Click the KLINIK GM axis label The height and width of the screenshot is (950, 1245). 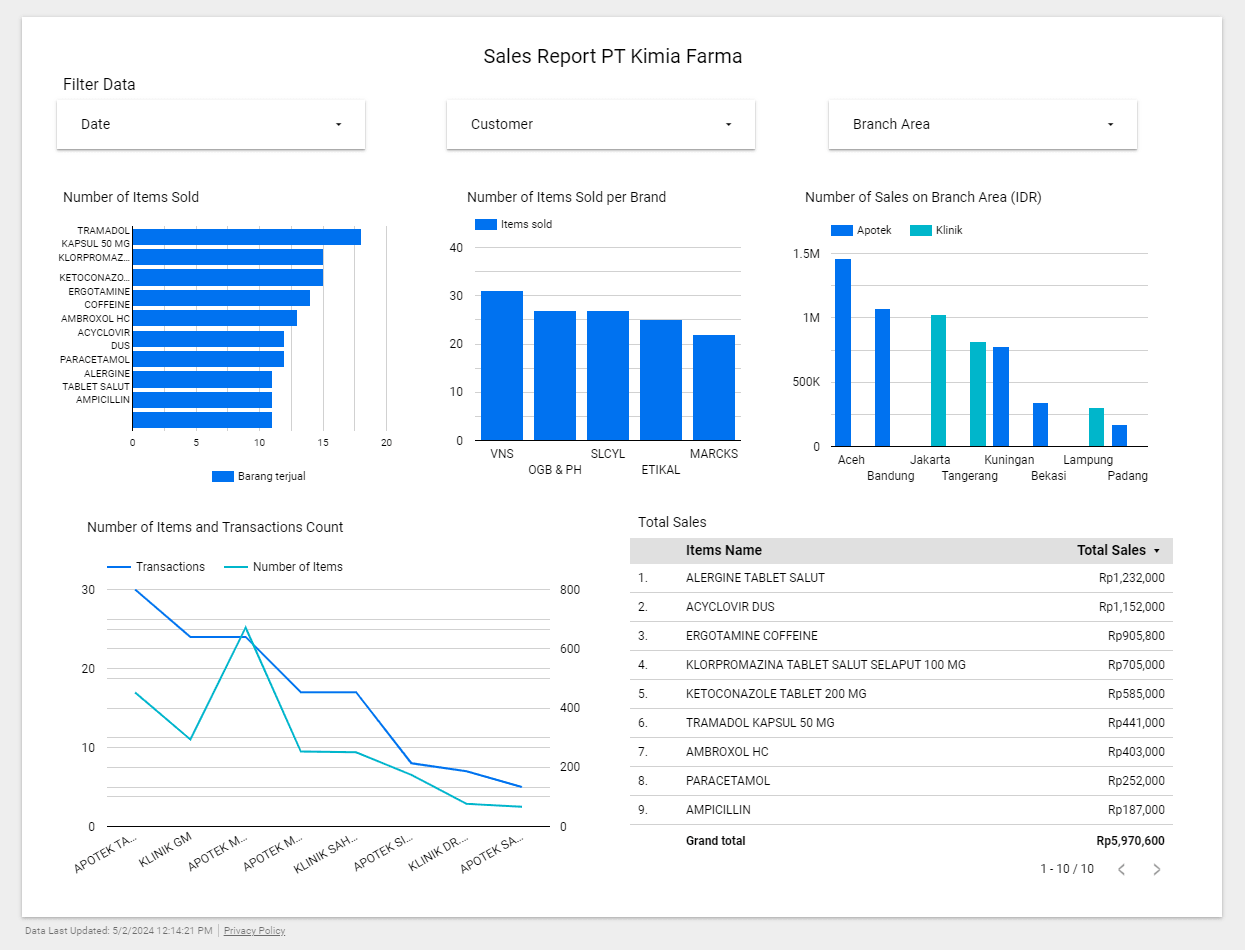(165, 850)
